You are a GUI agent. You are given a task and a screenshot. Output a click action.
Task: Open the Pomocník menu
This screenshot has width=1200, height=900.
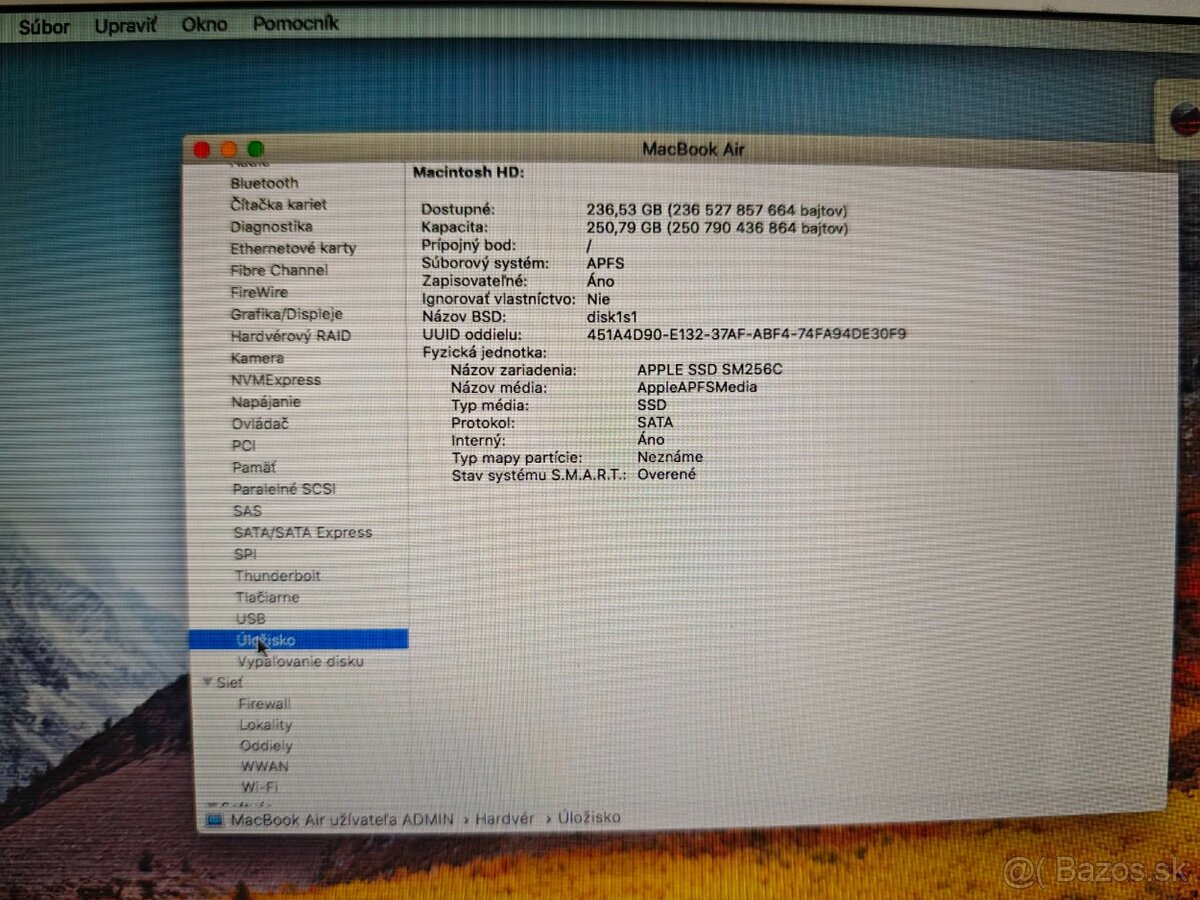[295, 23]
